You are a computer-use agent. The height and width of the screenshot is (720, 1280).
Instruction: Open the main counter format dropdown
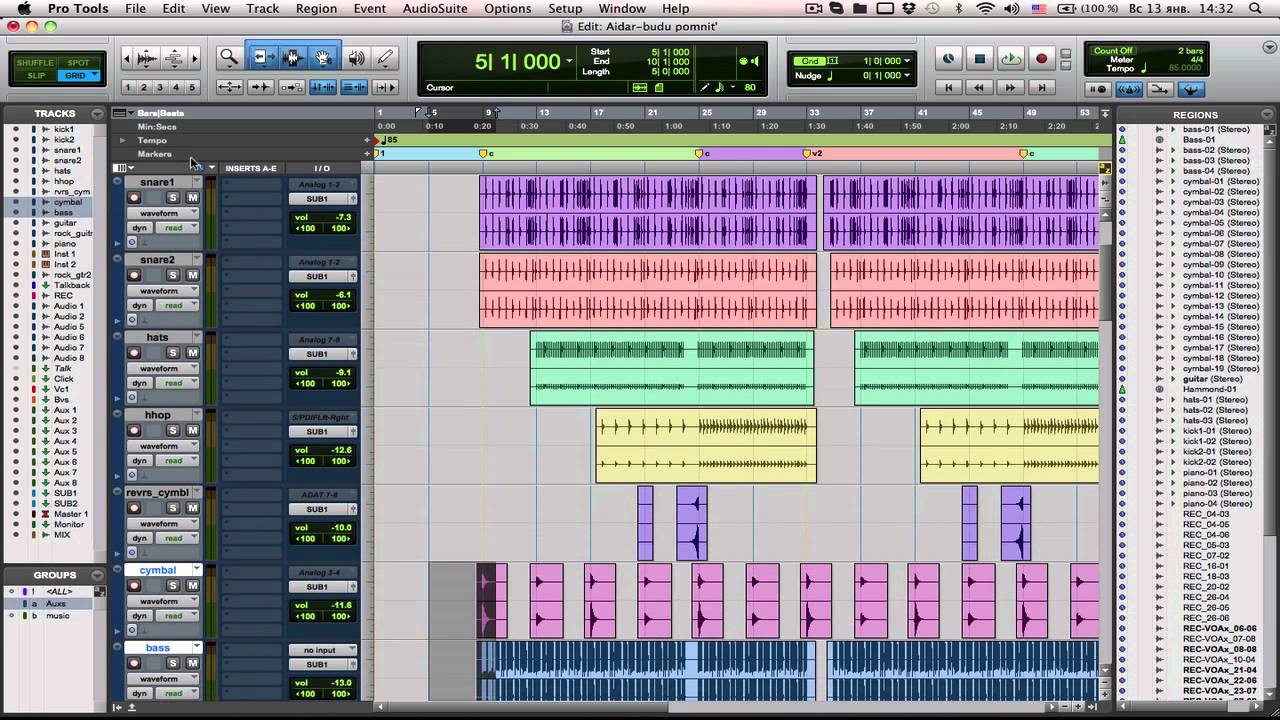tap(570, 62)
